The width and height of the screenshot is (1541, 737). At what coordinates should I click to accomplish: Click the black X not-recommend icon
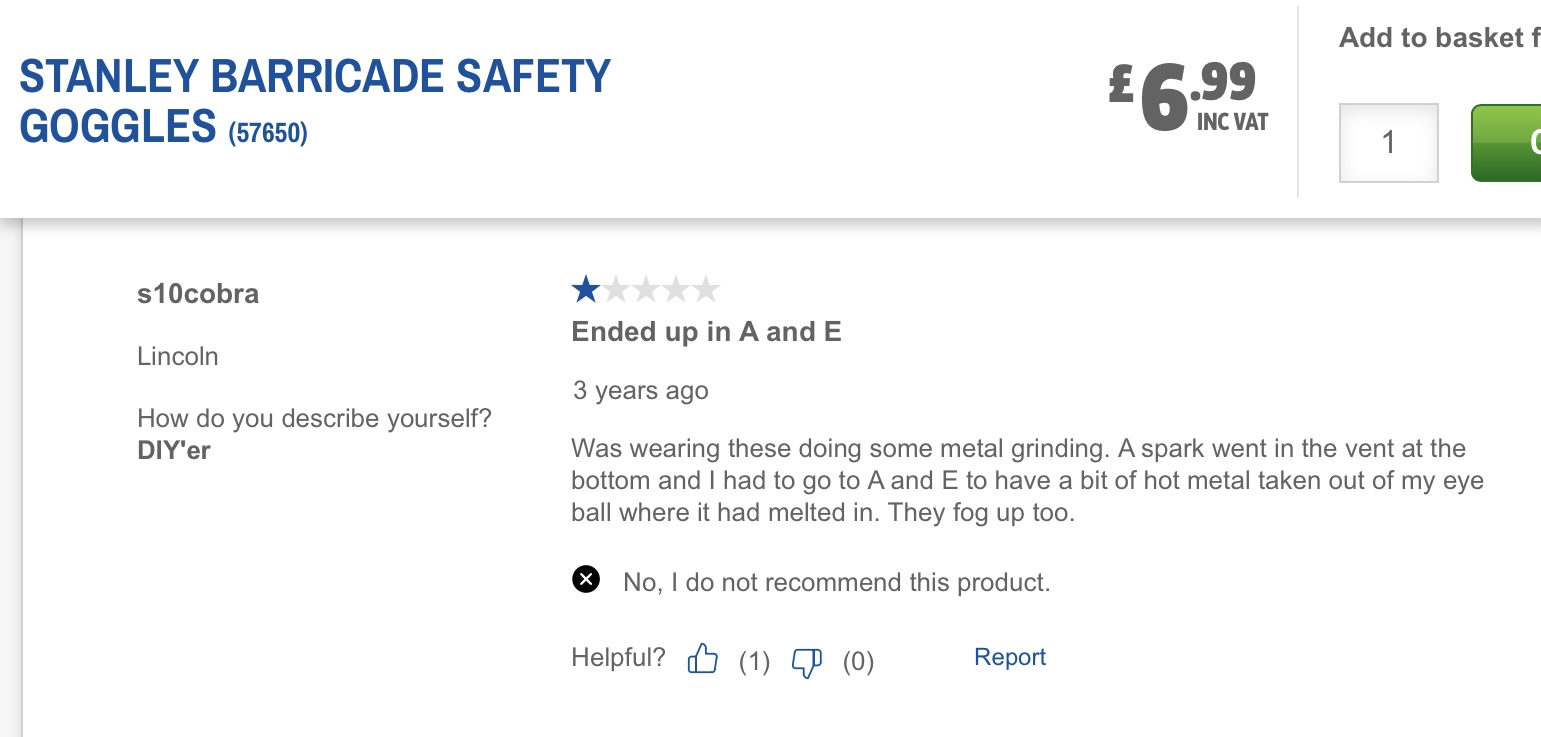click(x=586, y=579)
